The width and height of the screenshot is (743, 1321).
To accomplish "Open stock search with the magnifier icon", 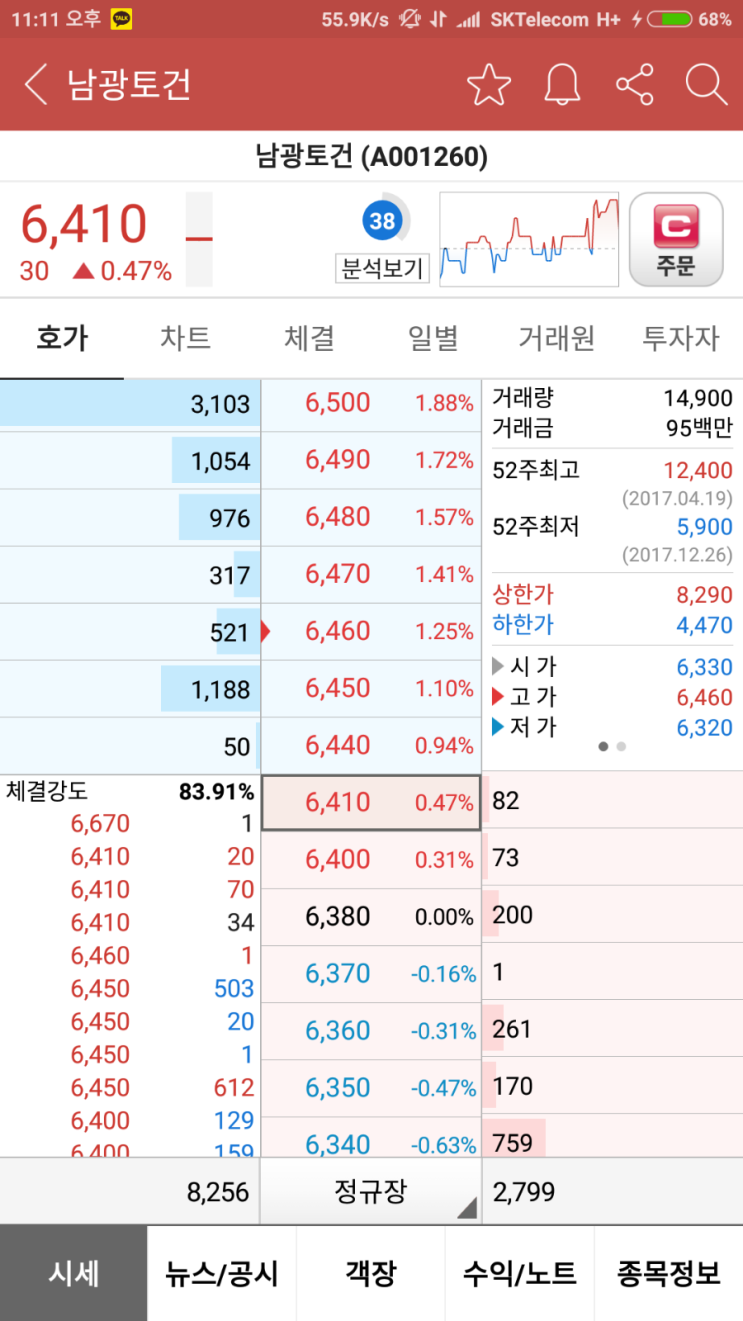I will [707, 85].
